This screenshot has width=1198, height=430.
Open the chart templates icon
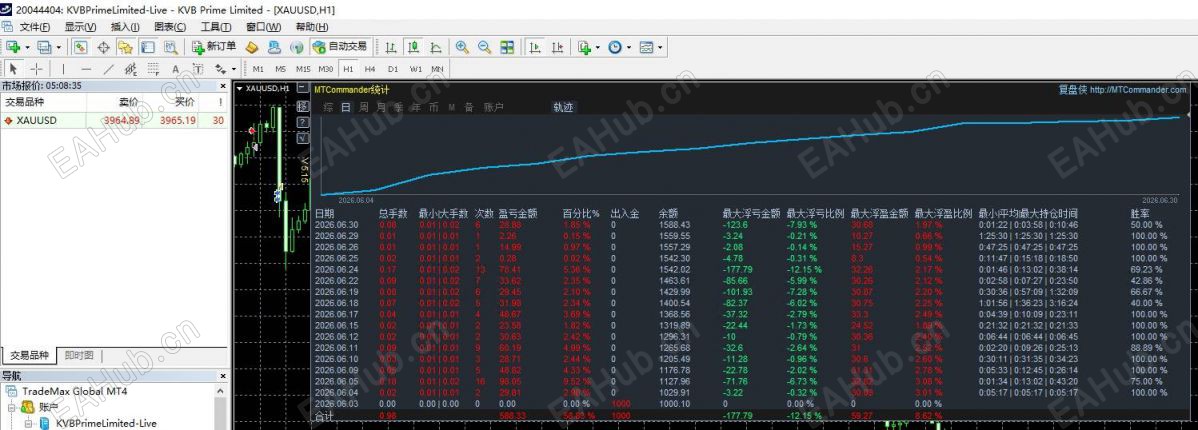click(x=647, y=47)
